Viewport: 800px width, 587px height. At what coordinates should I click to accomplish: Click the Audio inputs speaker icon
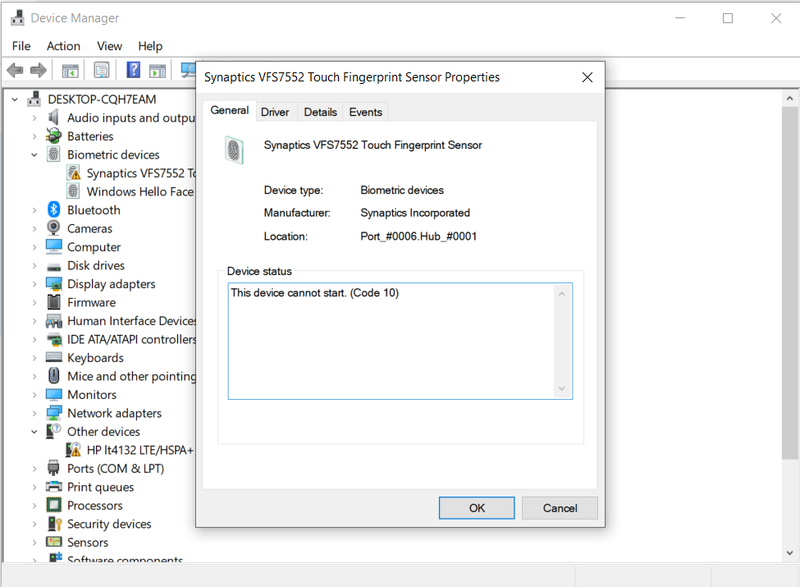pyautogui.click(x=54, y=118)
